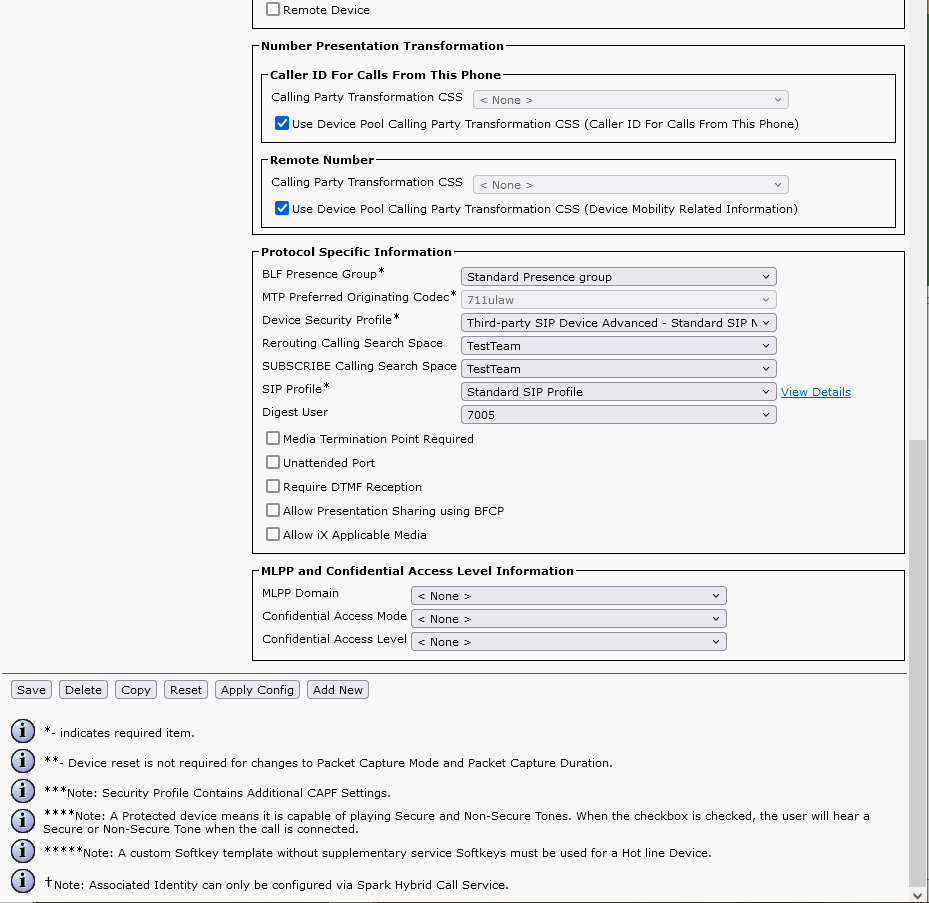This screenshot has height=903, width=929.
Task: Click the info icon beside CAPF Settings note
Action: click(x=22, y=791)
